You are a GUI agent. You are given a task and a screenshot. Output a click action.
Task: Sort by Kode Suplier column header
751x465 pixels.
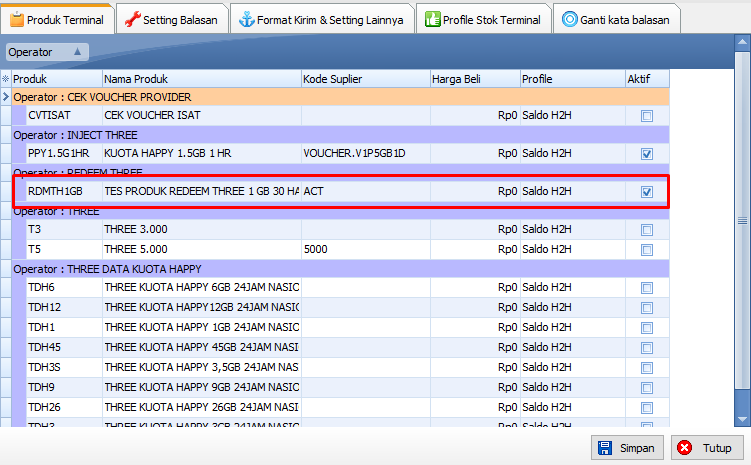365,79
